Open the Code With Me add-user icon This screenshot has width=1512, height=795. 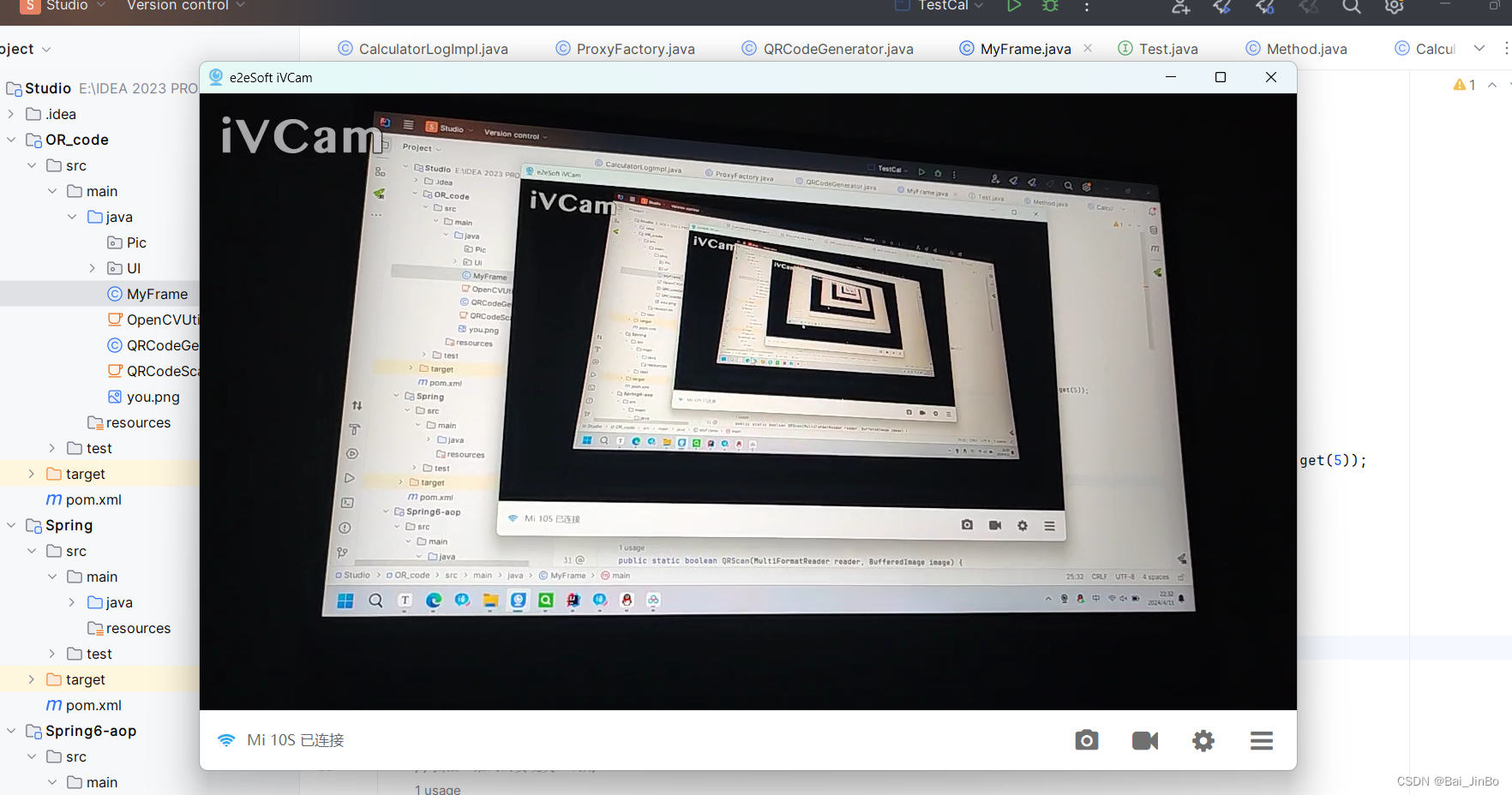(x=1180, y=6)
